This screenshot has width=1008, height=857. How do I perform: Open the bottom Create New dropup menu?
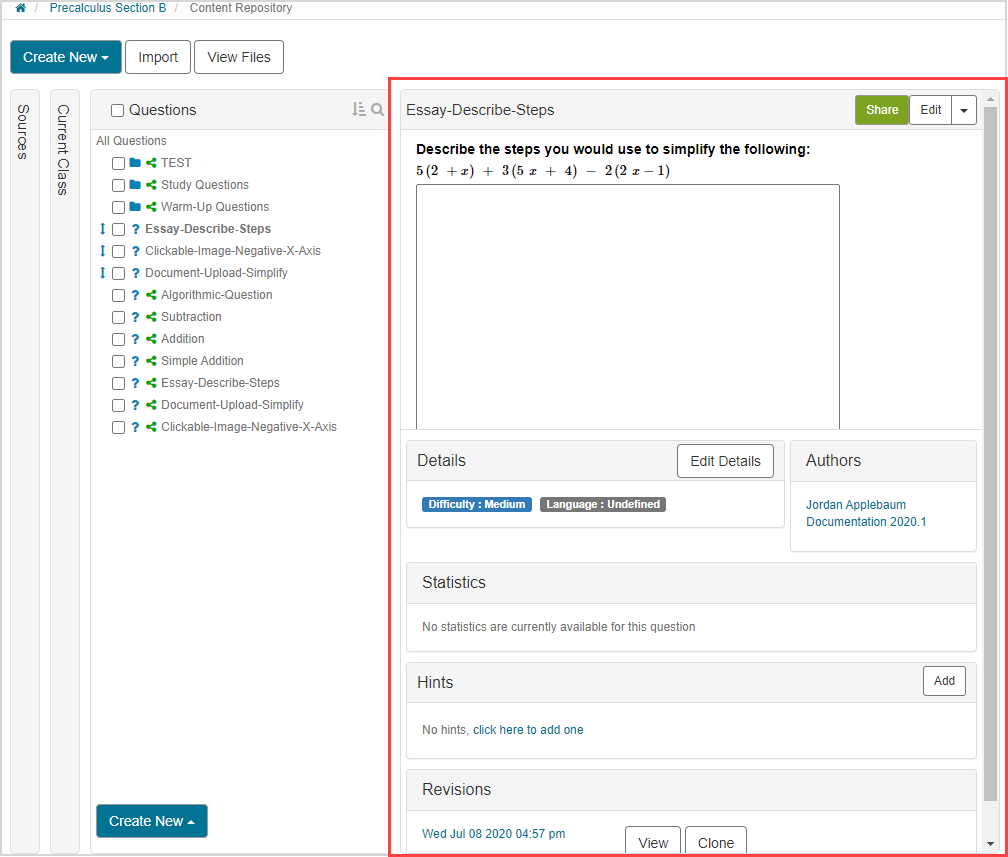click(x=152, y=821)
